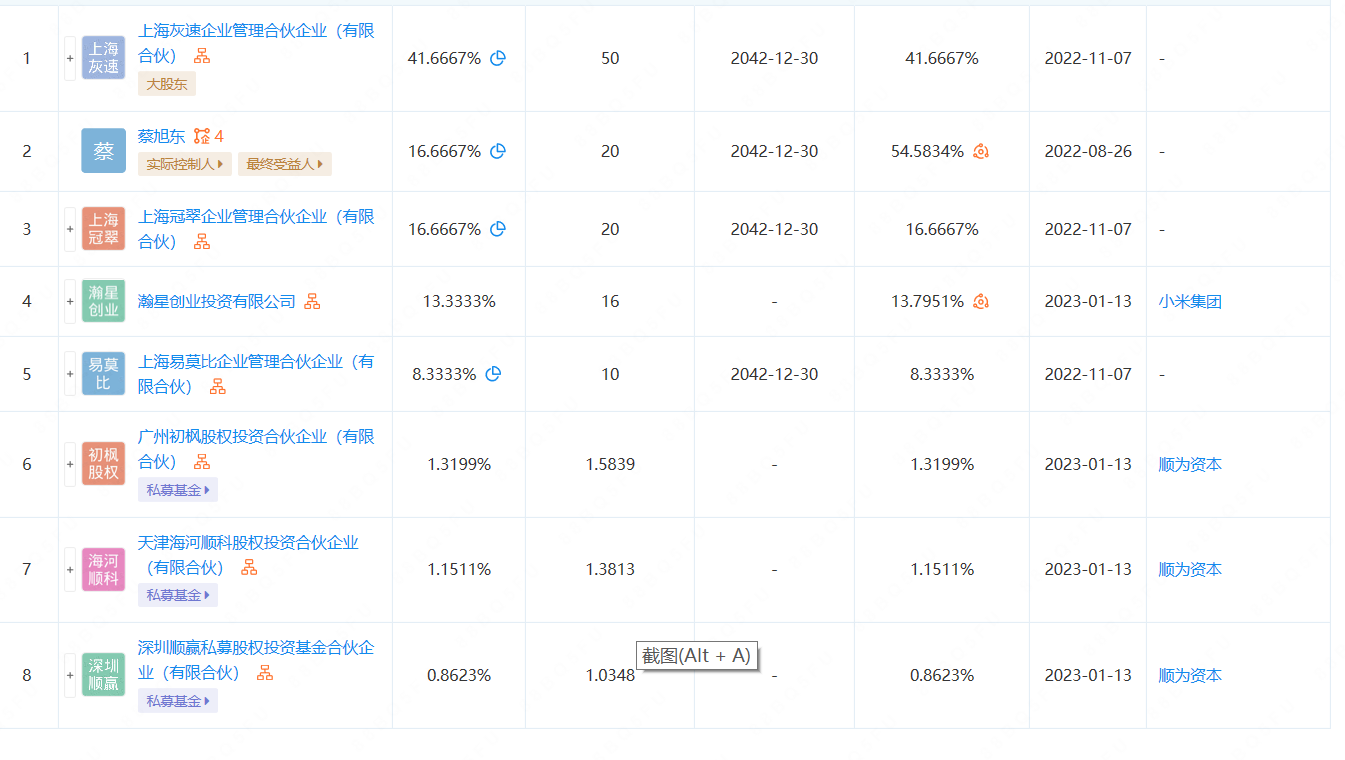The height and width of the screenshot is (760, 1345).
Task: Open the 实际控制人 tag dropdown
Action: coord(185,164)
